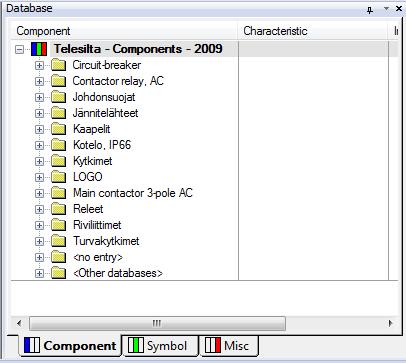Viewport: 406px width, 363px height.
Task: Click the Johdonsuojat folder icon
Action: [59, 97]
